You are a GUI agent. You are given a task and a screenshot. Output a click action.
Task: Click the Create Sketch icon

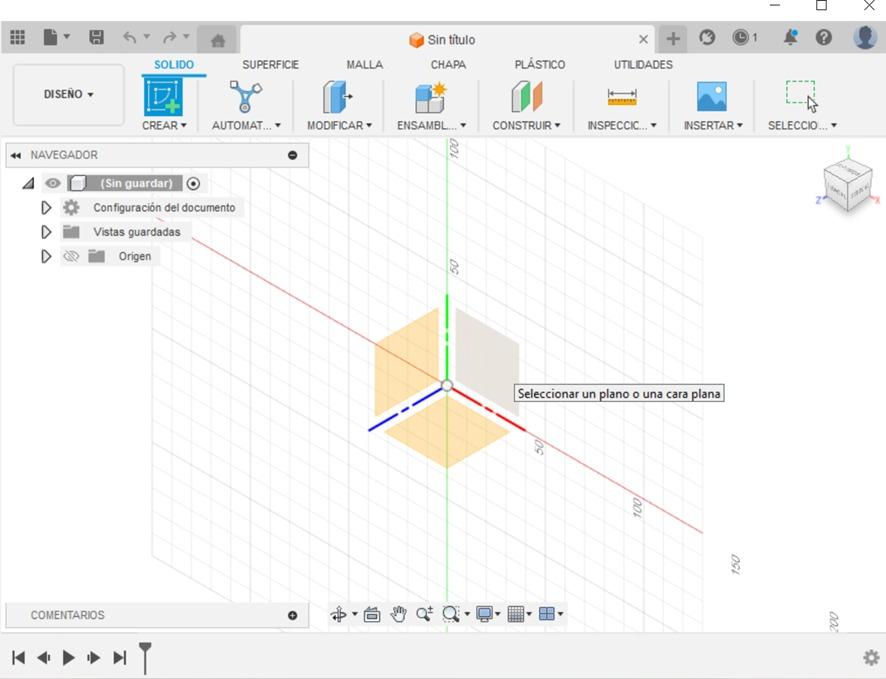pos(163,97)
